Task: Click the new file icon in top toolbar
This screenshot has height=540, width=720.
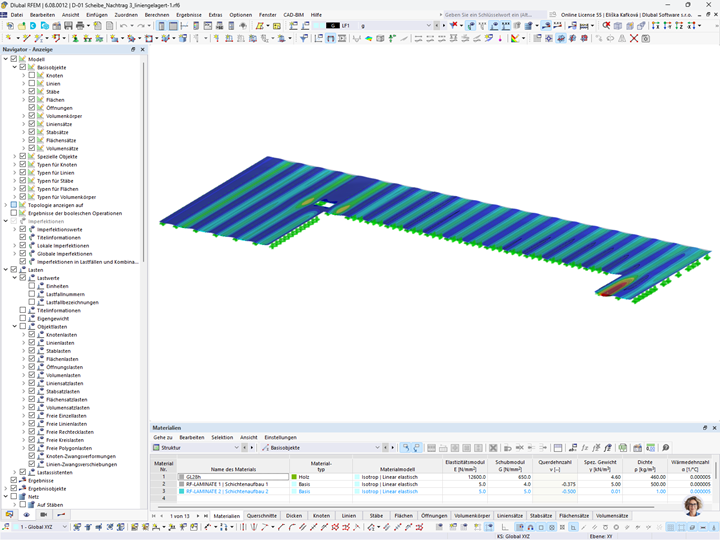Action: click(10, 26)
